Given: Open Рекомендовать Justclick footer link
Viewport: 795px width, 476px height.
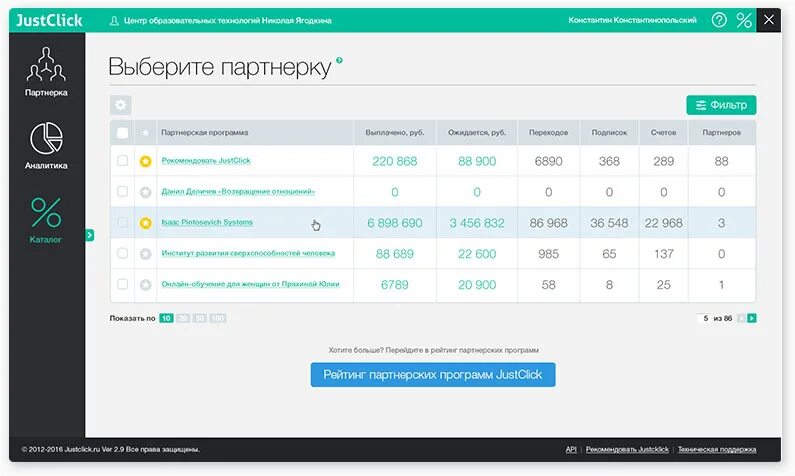Looking at the screenshot, I should tap(627, 450).
